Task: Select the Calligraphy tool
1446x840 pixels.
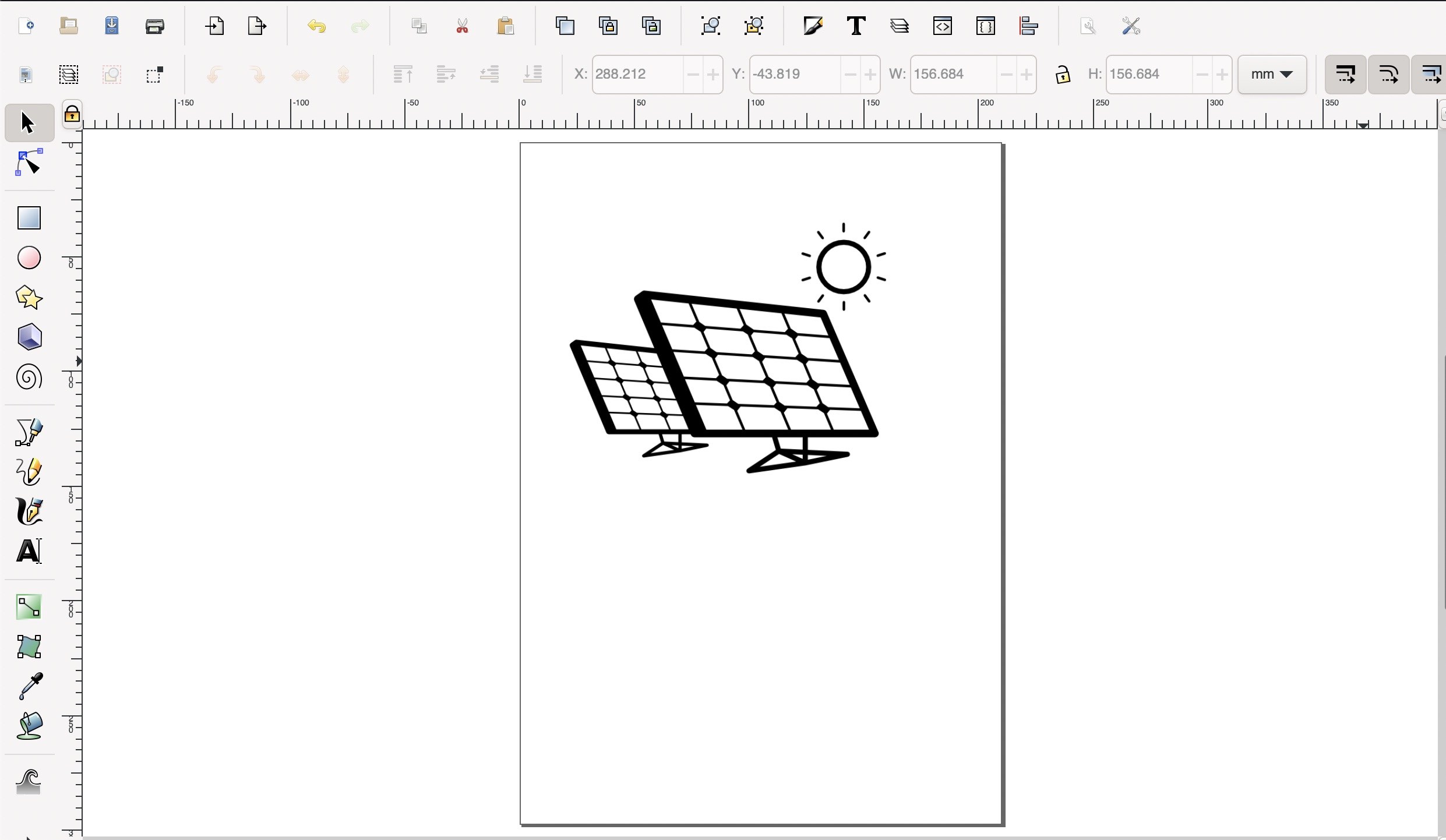Action: pos(29,511)
